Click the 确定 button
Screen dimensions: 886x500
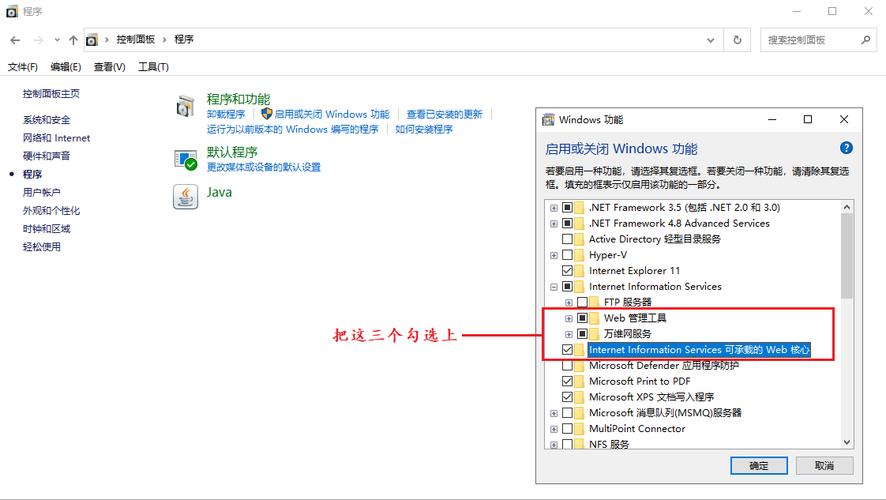point(759,466)
